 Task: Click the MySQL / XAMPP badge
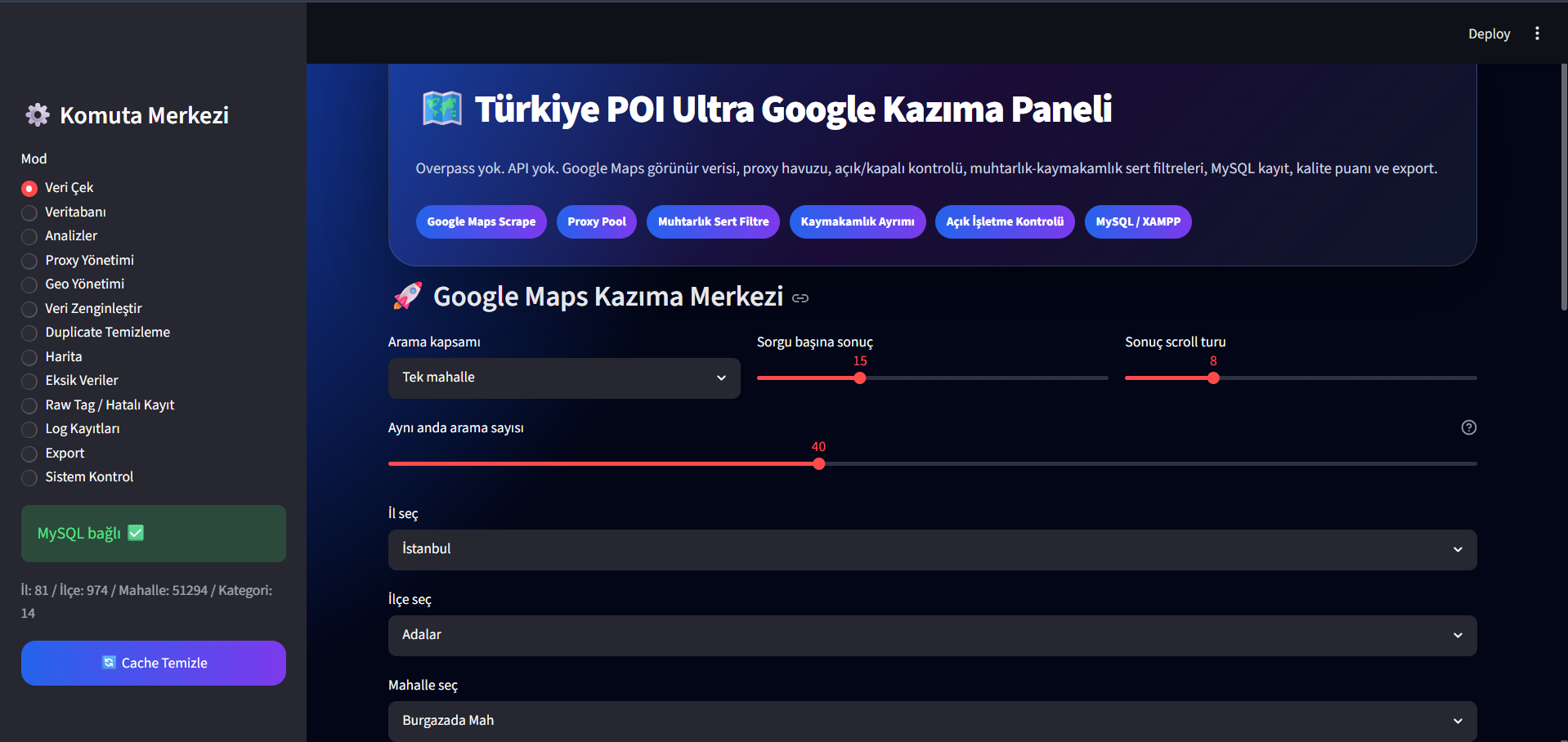tap(1138, 221)
